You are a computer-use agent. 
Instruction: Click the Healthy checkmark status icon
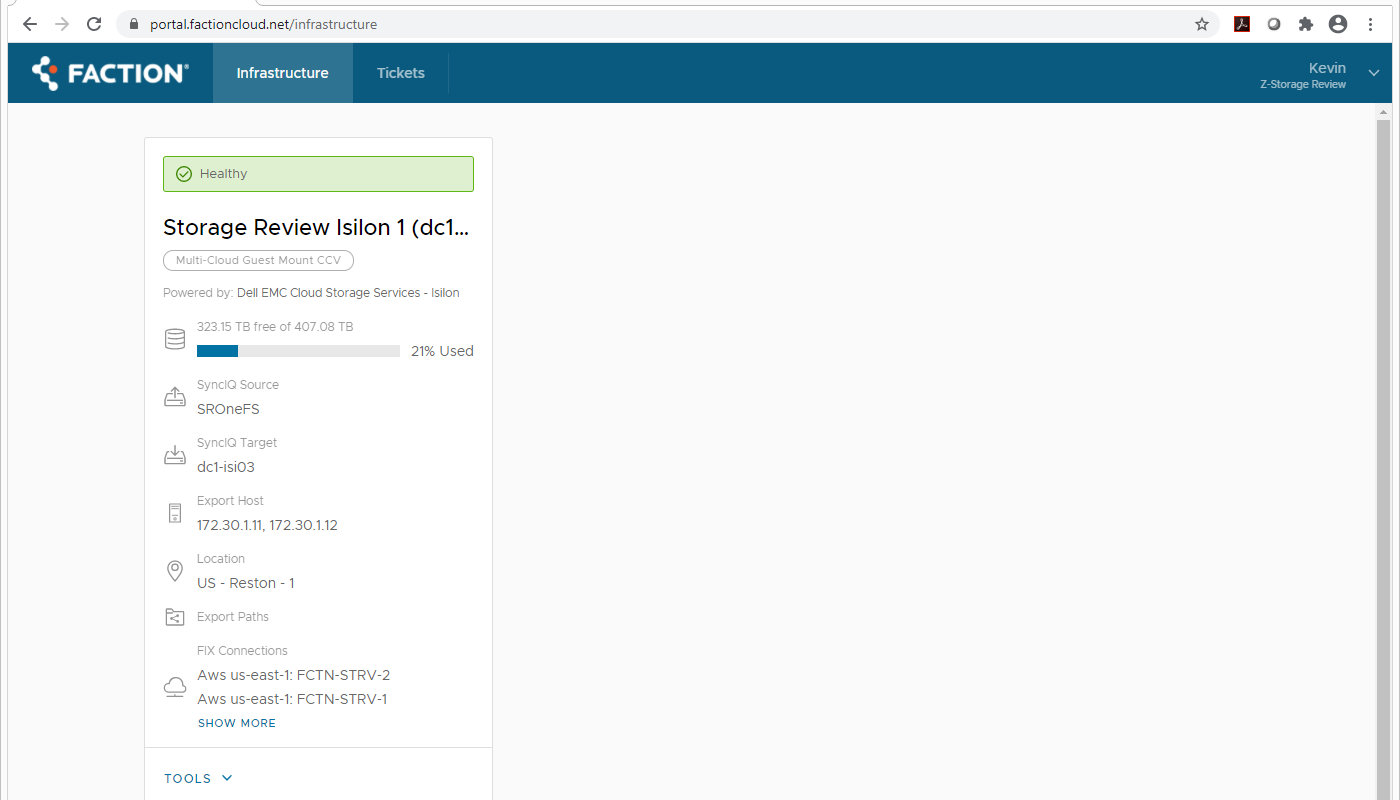tap(184, 174)
